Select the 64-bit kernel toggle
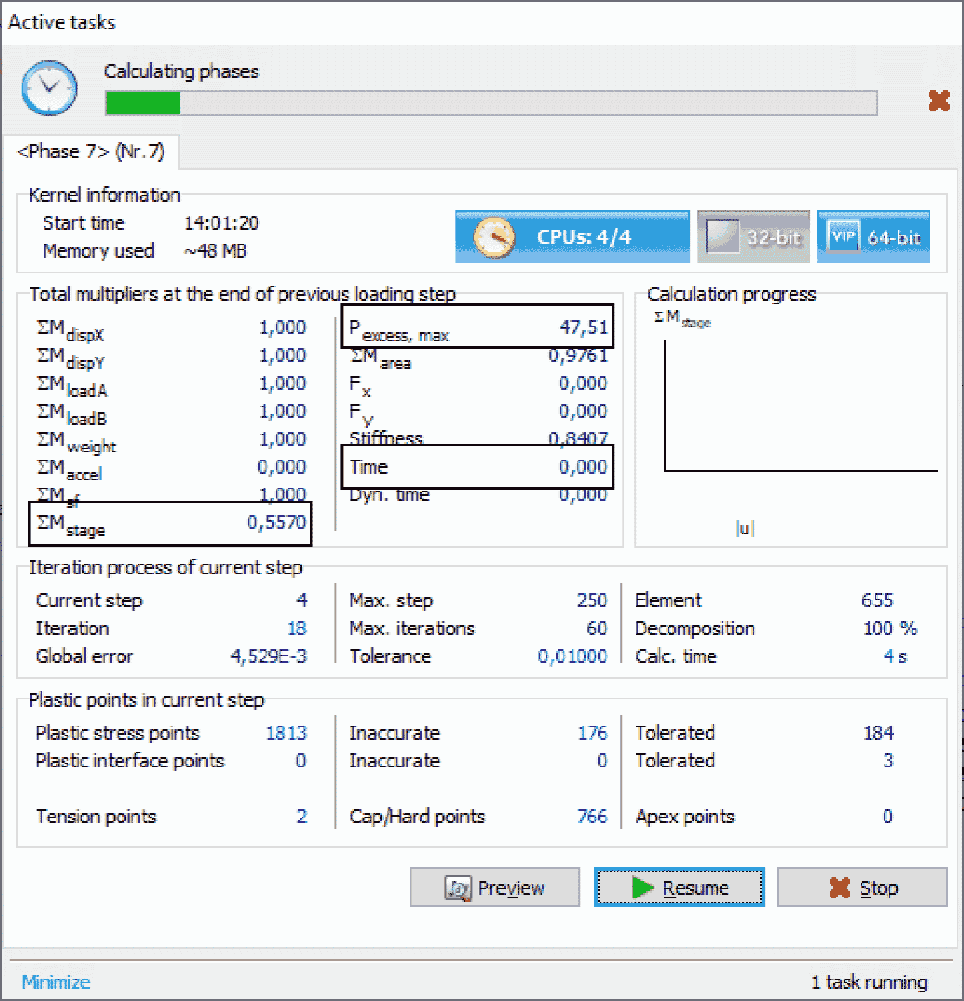Screen dimensions: 964x1001 [x=873, y=237]
